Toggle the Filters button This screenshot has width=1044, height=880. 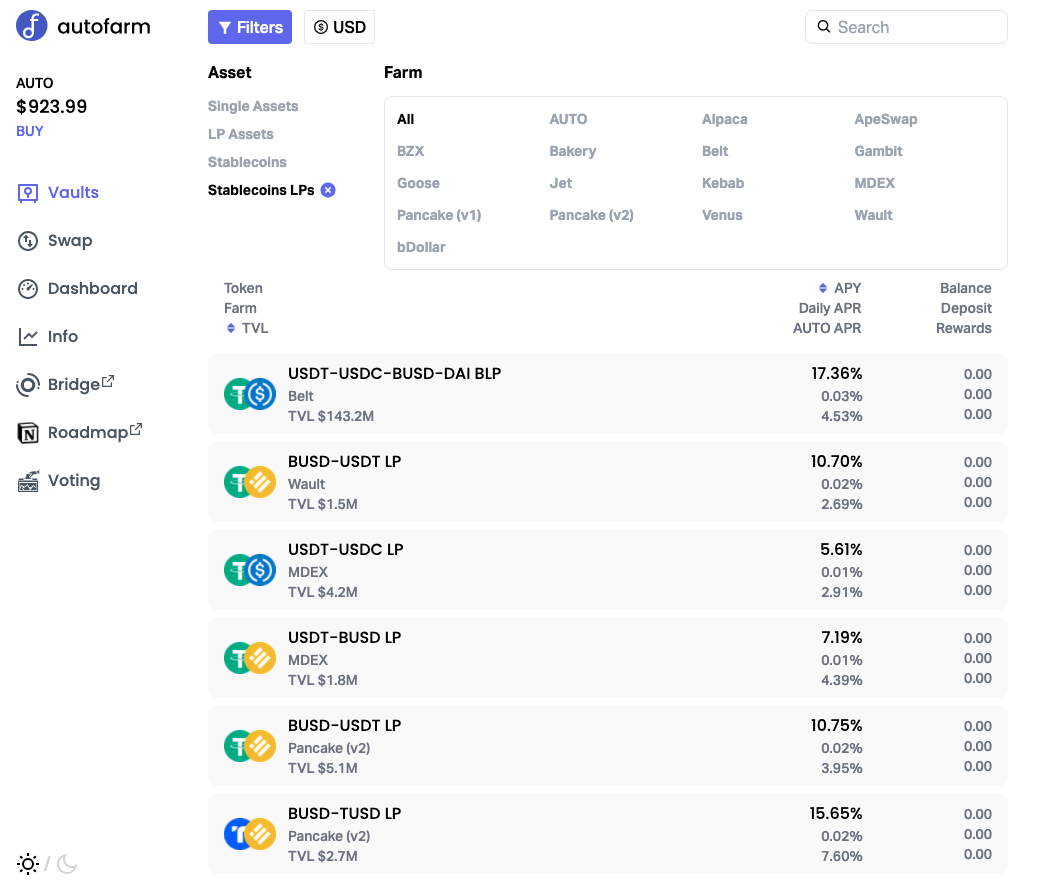(x=250, y=27)
